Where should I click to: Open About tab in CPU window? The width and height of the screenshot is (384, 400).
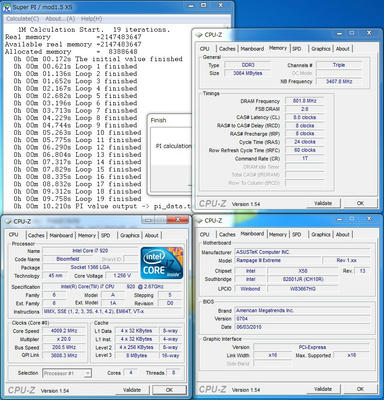click(151, 235)
